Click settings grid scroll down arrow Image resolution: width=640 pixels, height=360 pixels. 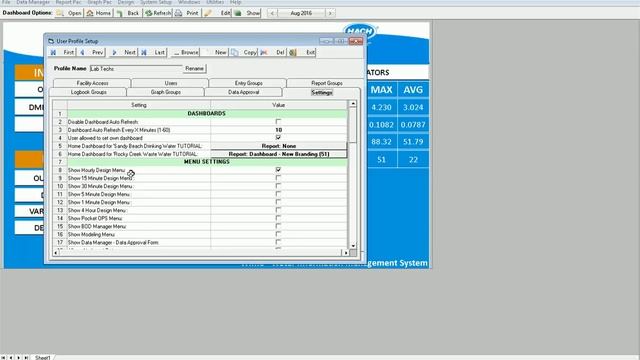pyautogui.click(x=353, y=246)
